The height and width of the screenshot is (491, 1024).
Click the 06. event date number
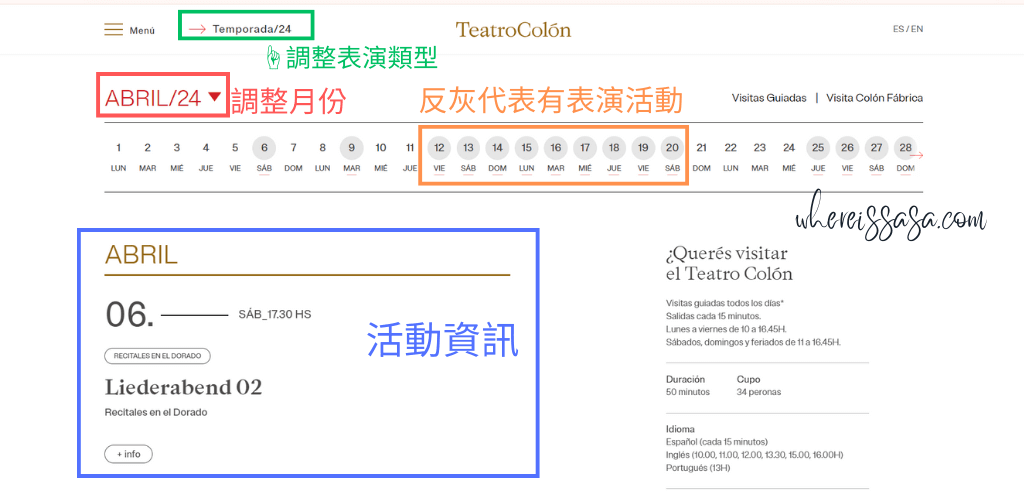pyautogui.click(x=130, y=315)
